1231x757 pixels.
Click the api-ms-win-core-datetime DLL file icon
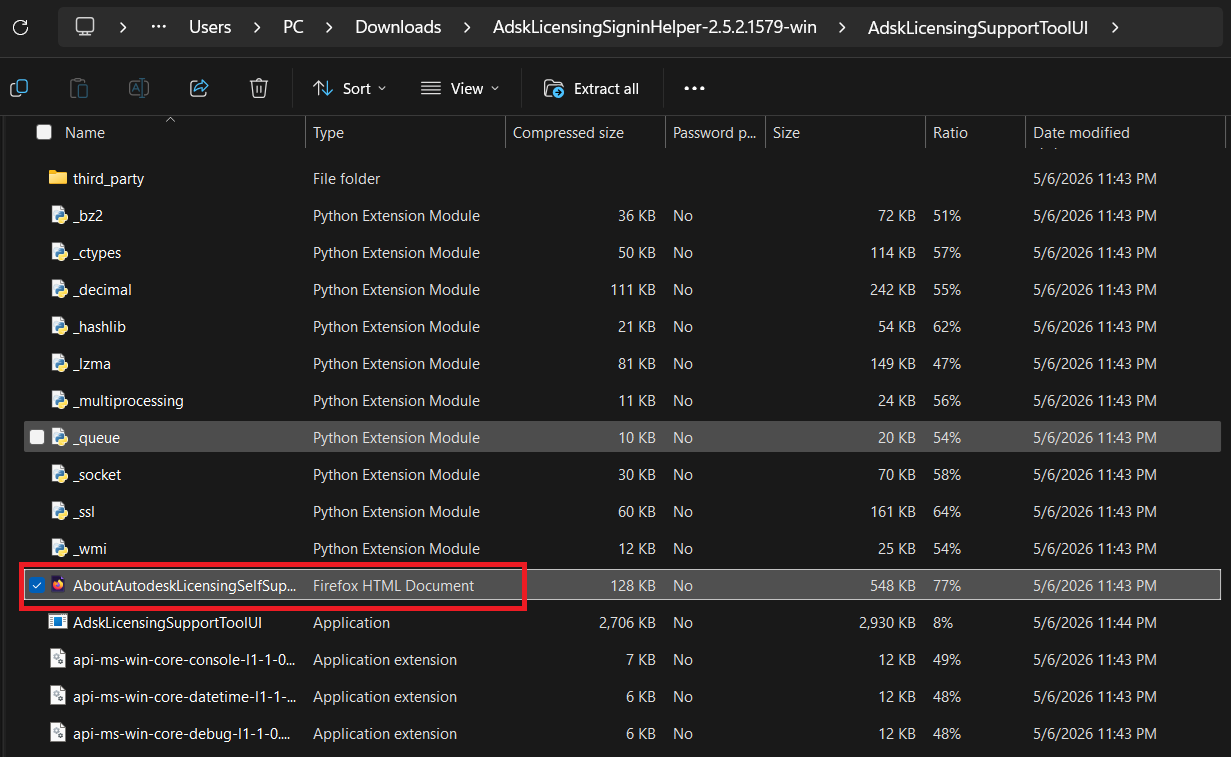click(58, 696)
